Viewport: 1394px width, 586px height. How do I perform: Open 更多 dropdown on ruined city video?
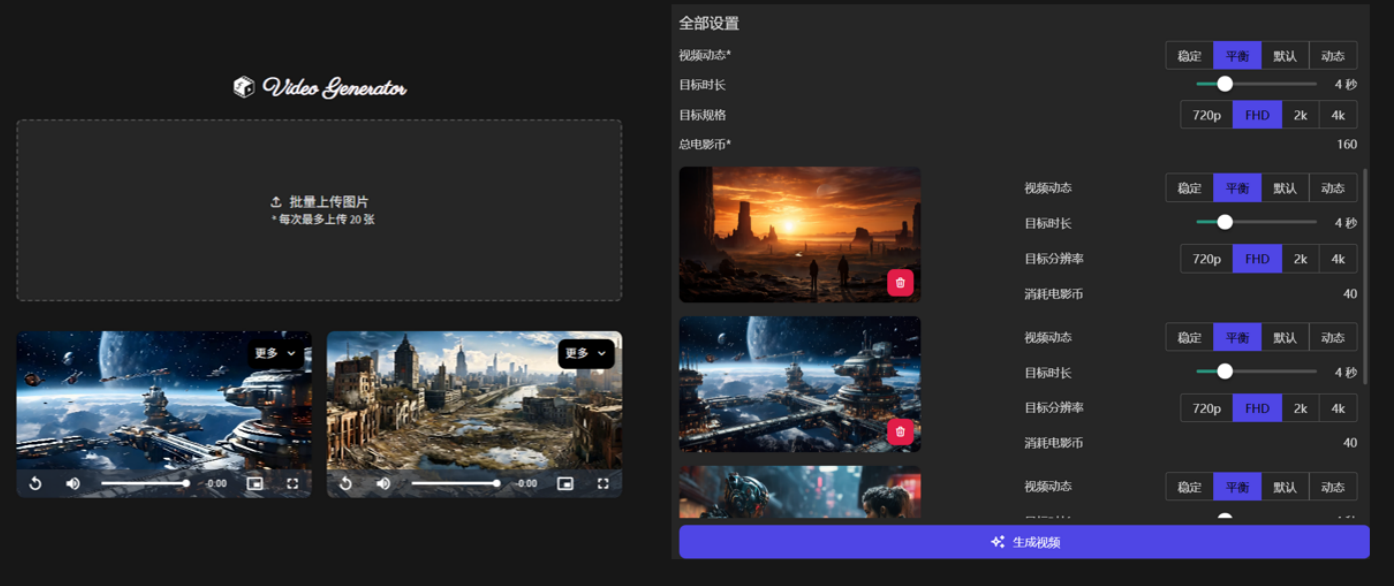586,353
